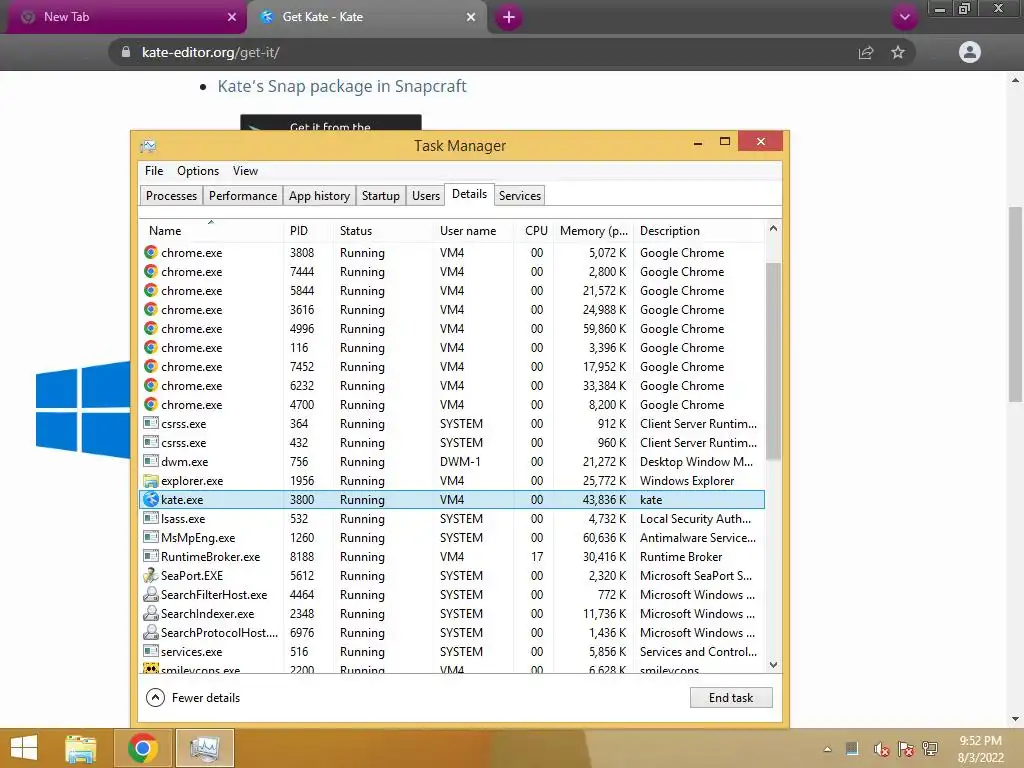1024x768 pixels.
Task: Click Chrome icon for PID 4700 row
Action: [x=151, y=405]
